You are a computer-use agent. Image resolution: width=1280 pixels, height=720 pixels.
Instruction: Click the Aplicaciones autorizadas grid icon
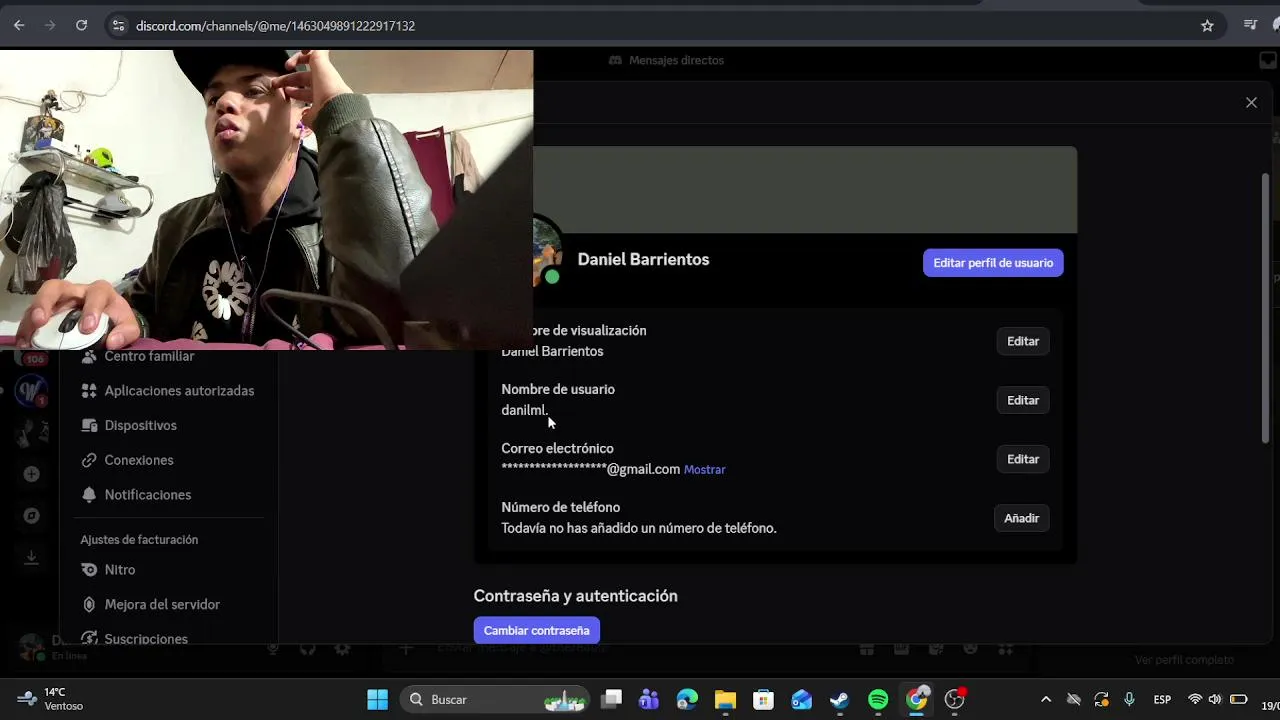89,391
